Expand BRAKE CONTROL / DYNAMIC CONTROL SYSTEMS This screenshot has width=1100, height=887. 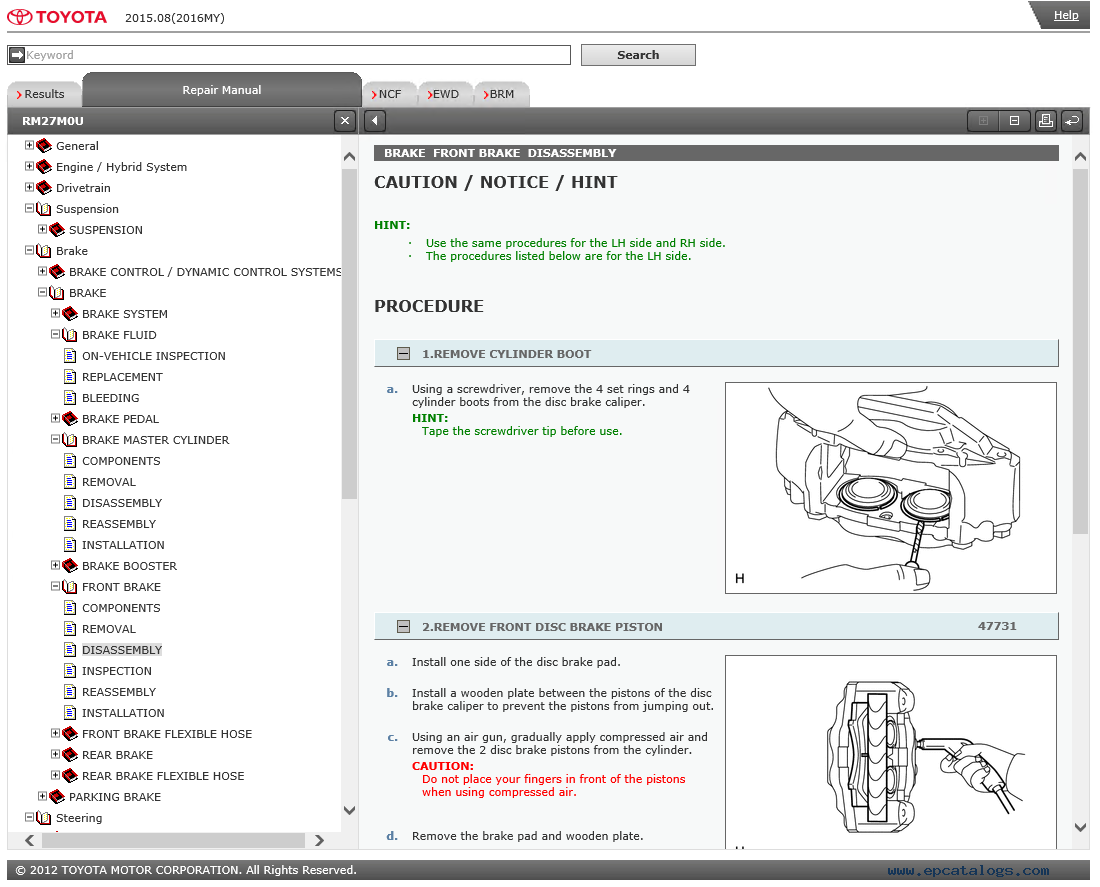click(42, 271)
